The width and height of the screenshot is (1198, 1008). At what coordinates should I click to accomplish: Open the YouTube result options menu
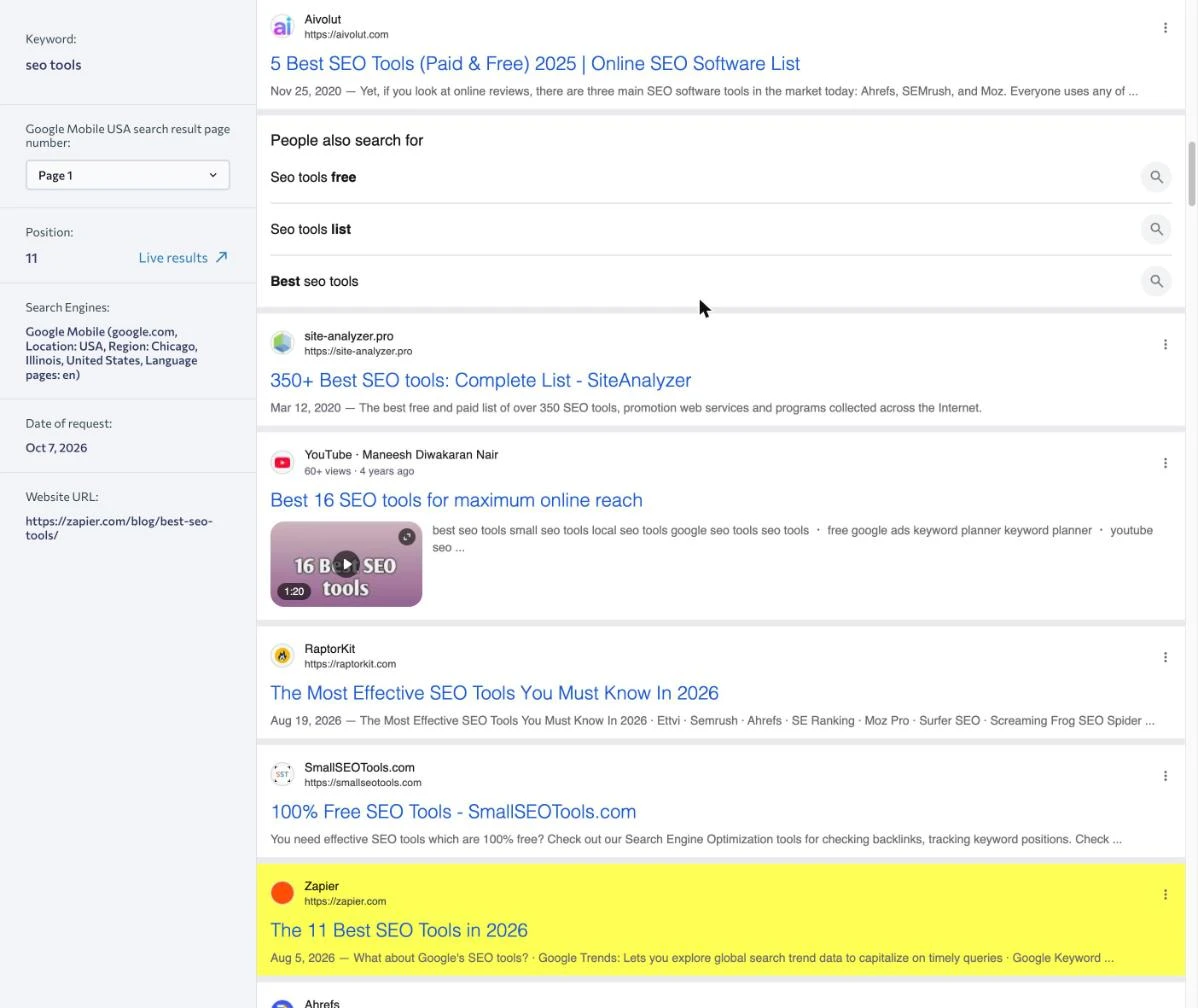point(1165,463)
